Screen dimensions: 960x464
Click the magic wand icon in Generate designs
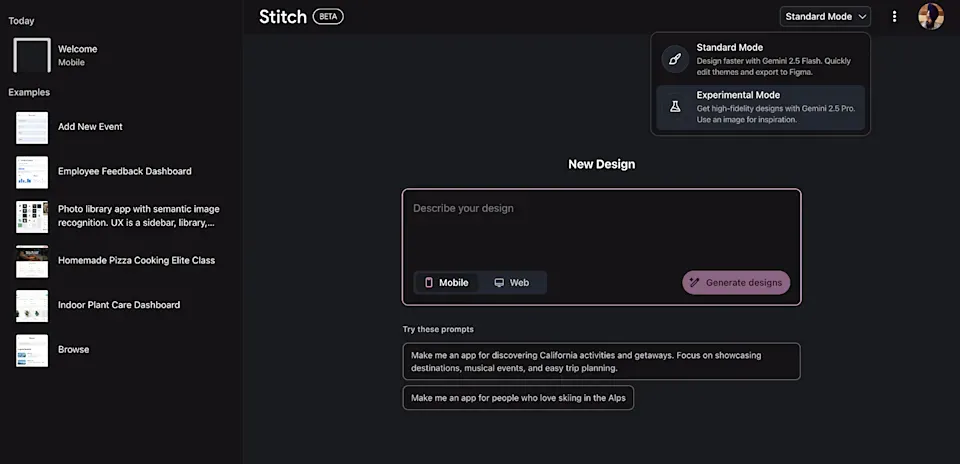point(694,283)
